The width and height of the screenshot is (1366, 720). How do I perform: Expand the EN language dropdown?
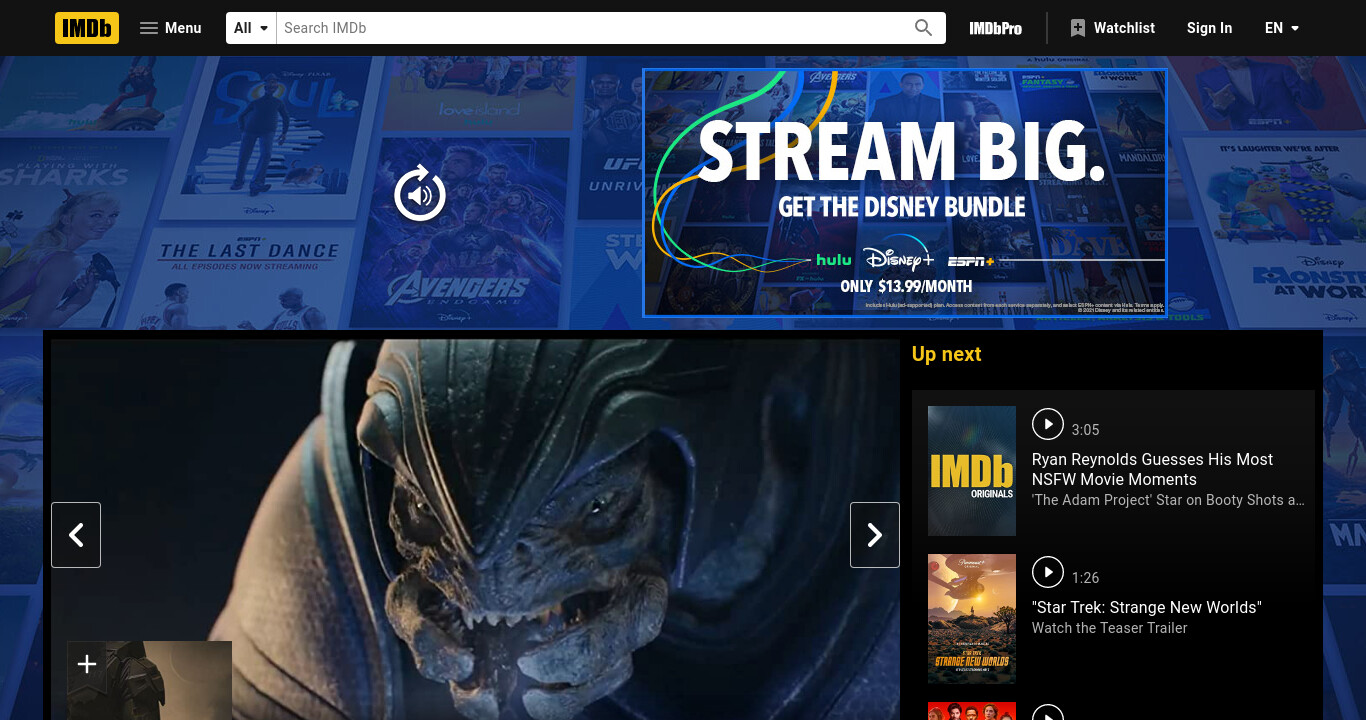point(1282,28)
